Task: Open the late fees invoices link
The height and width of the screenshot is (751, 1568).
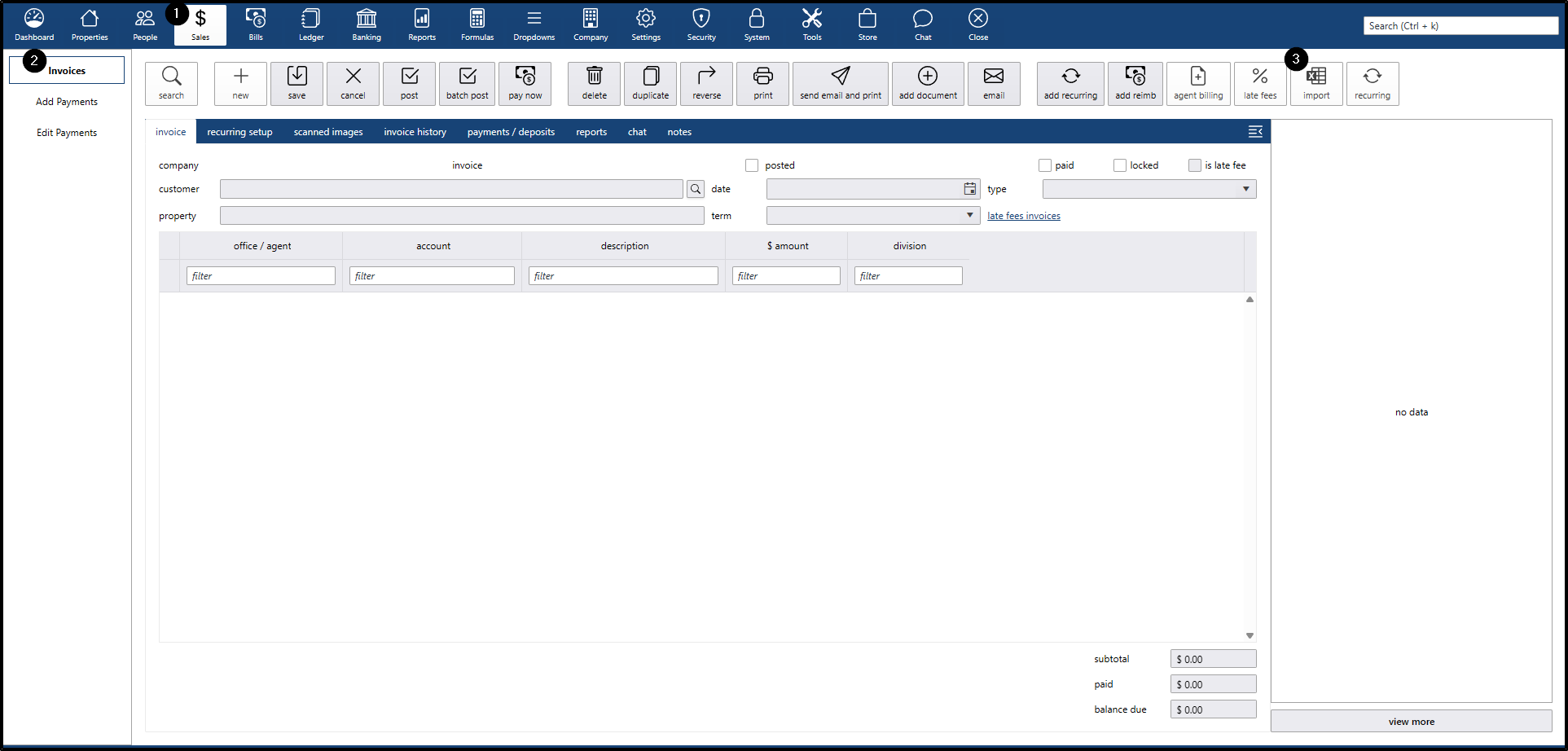Action: pyautogui.click(x=1024, y=216)
